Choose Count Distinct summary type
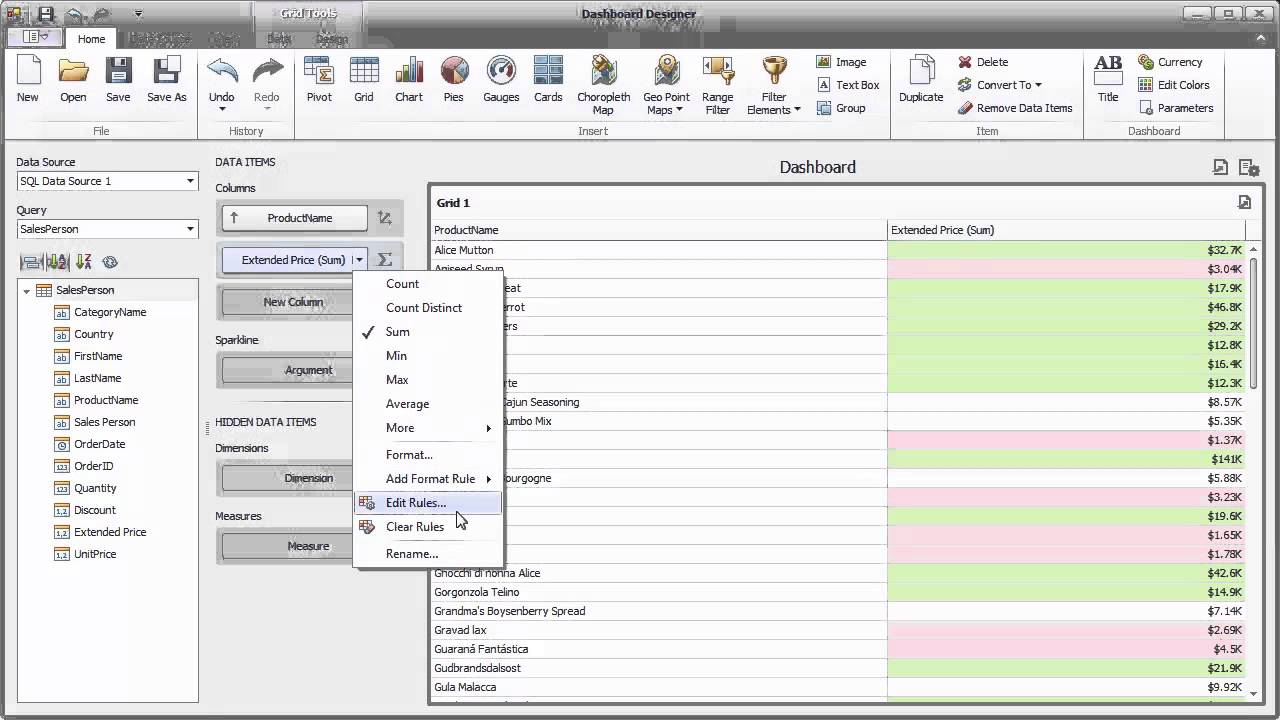 (427, 308)
